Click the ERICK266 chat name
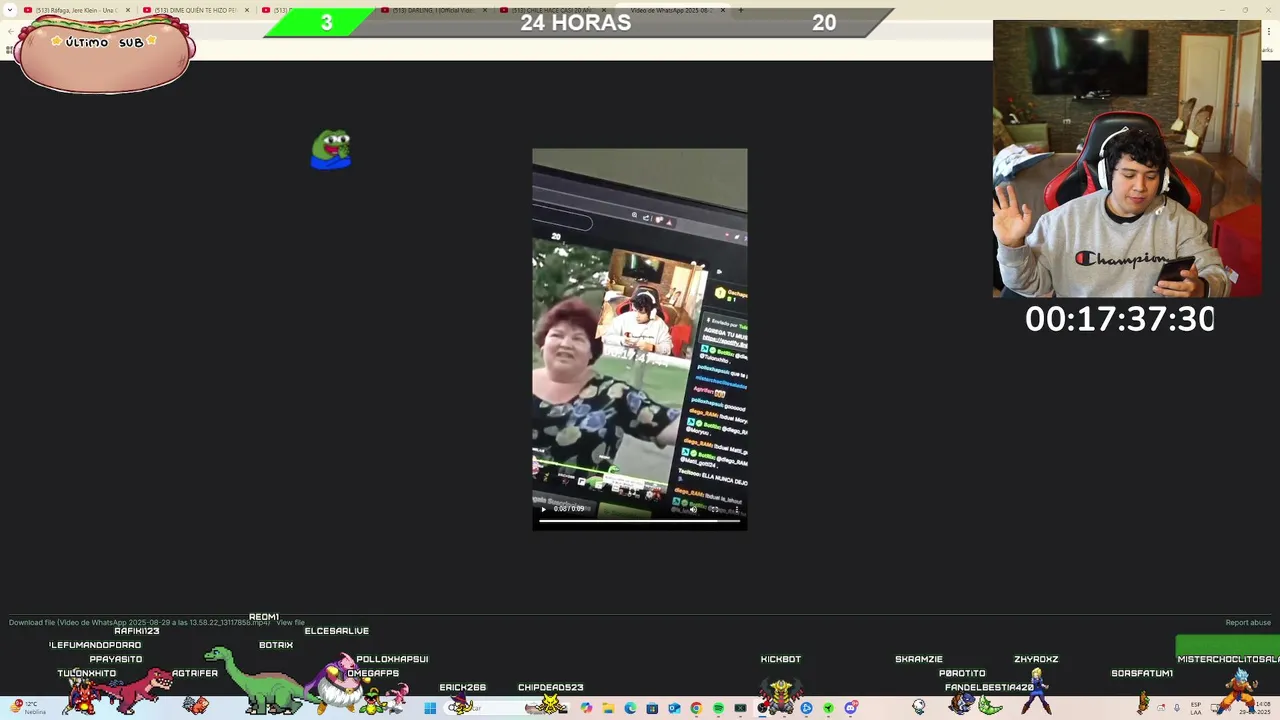 [x=462, y=687]
